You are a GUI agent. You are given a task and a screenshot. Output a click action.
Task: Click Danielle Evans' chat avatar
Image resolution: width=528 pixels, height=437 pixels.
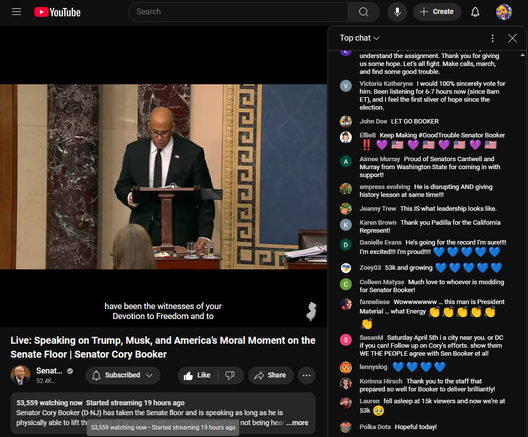pyautogui.click(x=346, y=244)
